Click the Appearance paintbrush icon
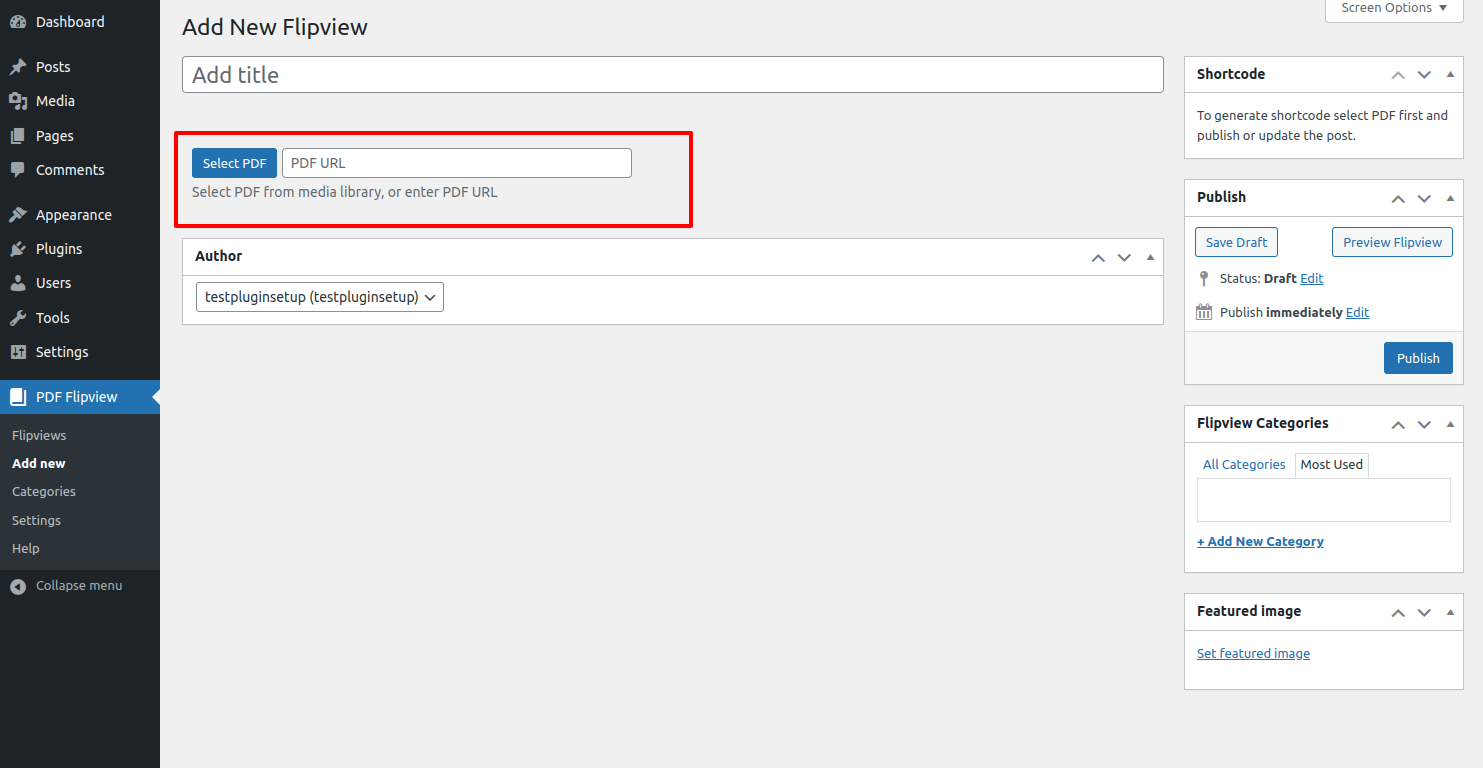 (x=18, y=215)
